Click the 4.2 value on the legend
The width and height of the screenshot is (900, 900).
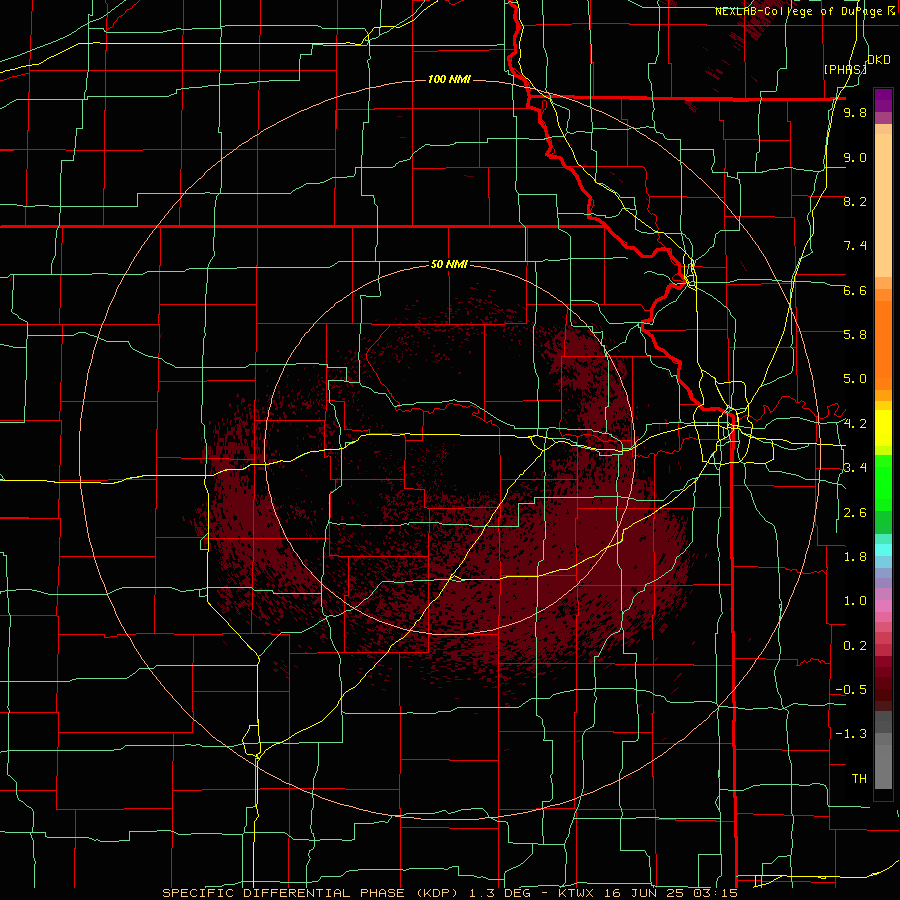click(855, 424)
